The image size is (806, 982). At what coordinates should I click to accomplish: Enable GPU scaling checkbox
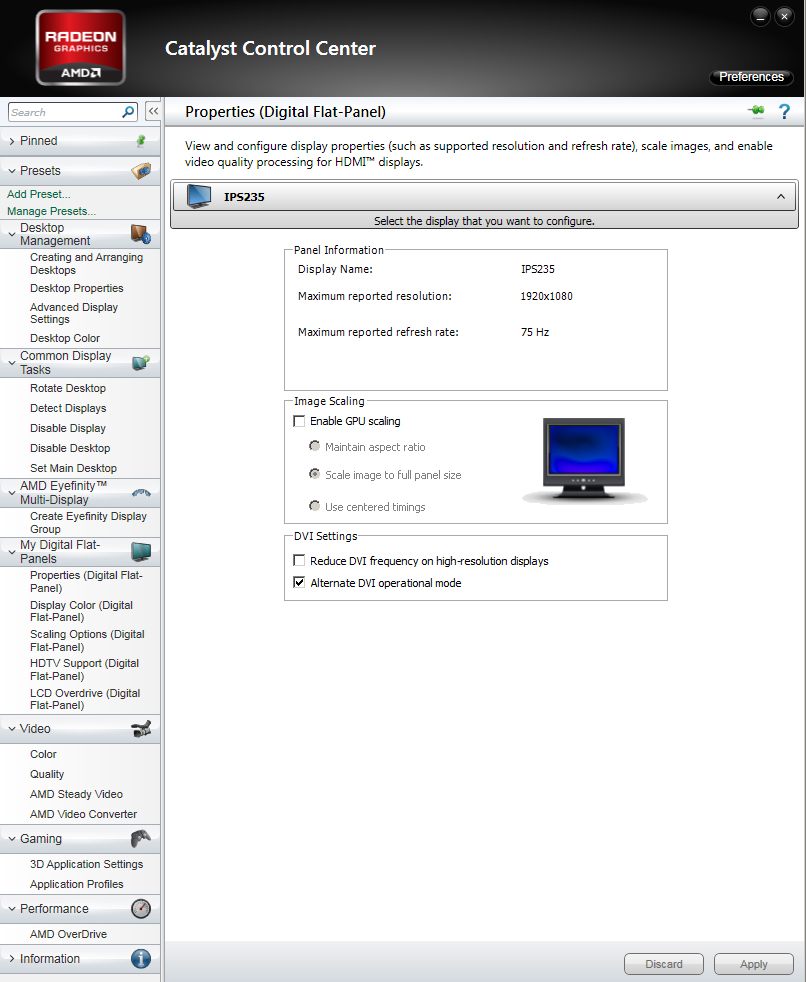point(299,422)
